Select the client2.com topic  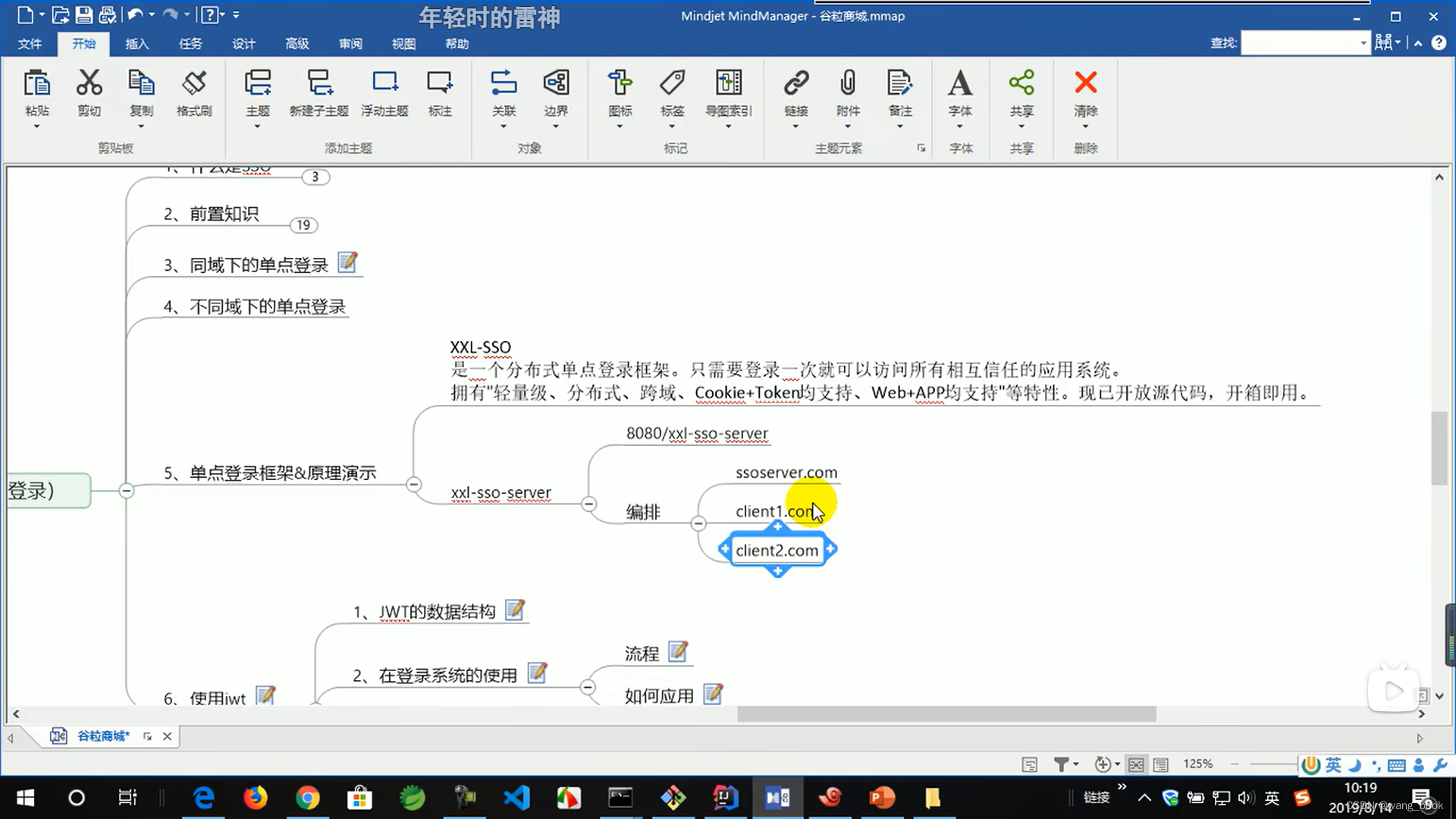(777, 550)
